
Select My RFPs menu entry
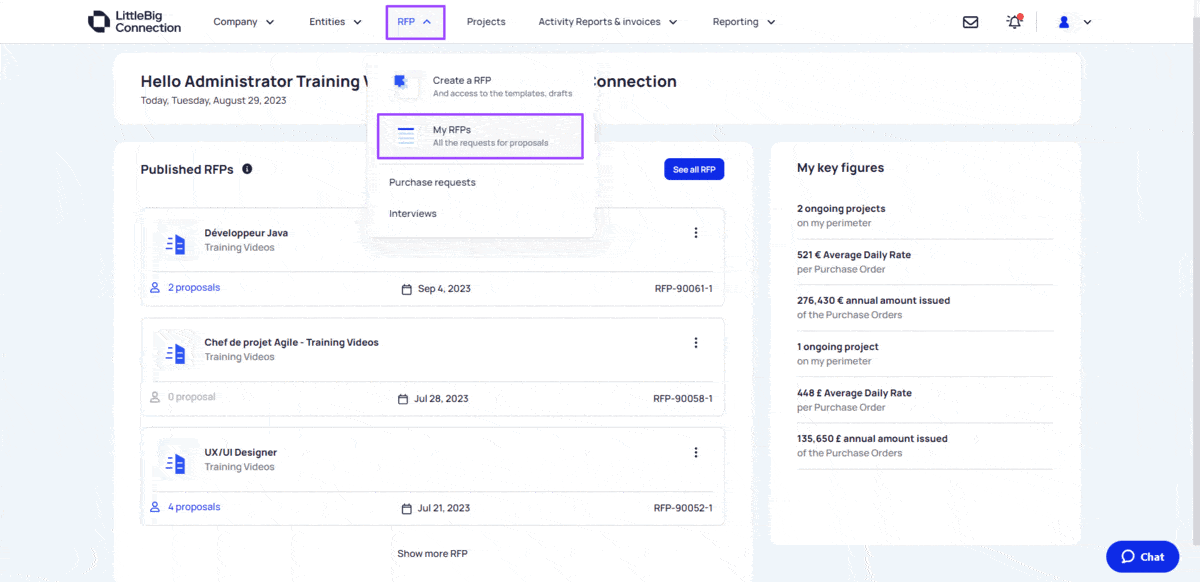480,136
